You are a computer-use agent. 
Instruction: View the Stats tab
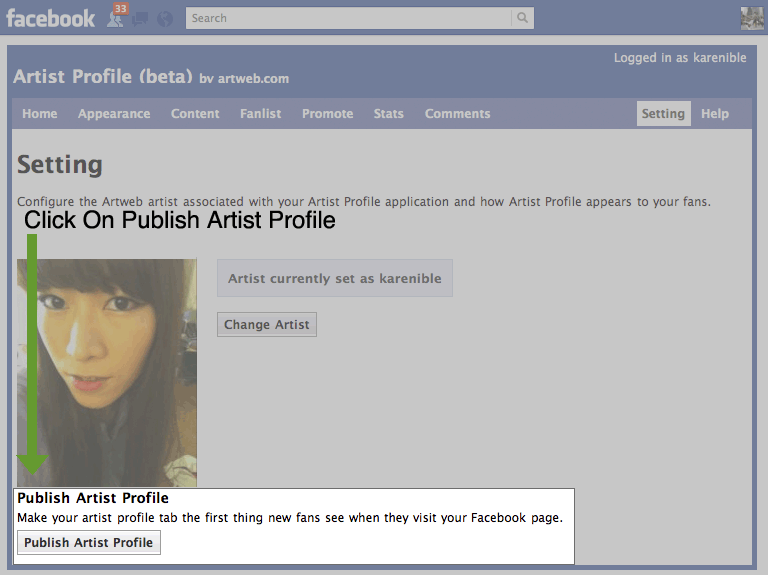click(389, 114)
